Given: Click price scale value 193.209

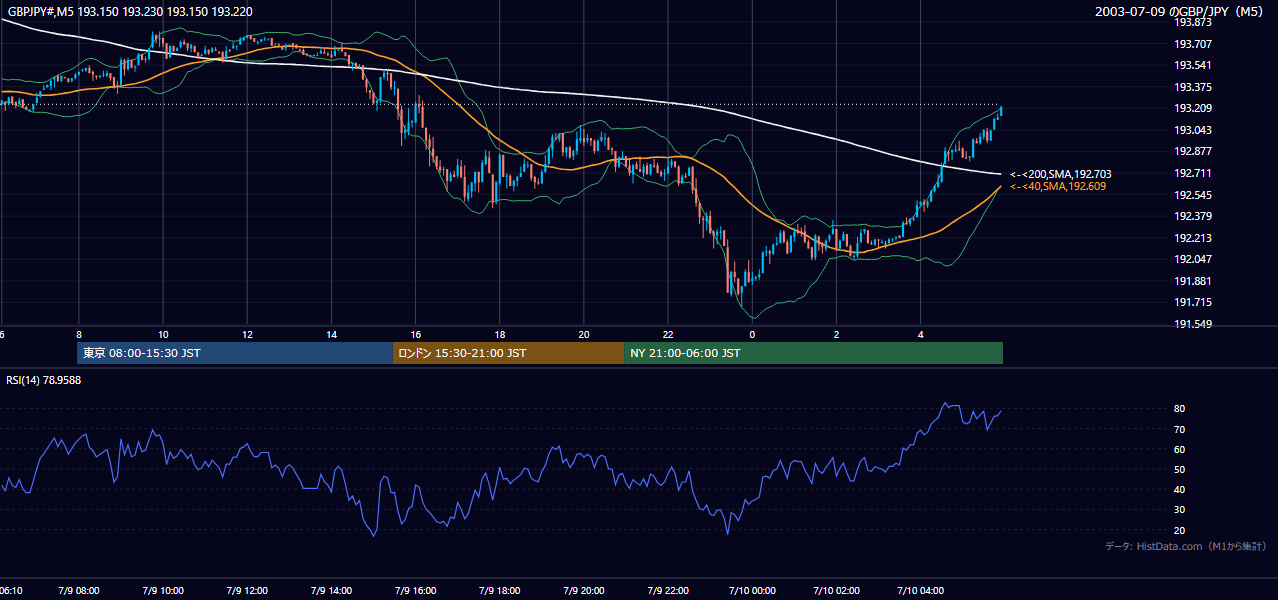Looking at the screenshot, I should [1194, 109].
